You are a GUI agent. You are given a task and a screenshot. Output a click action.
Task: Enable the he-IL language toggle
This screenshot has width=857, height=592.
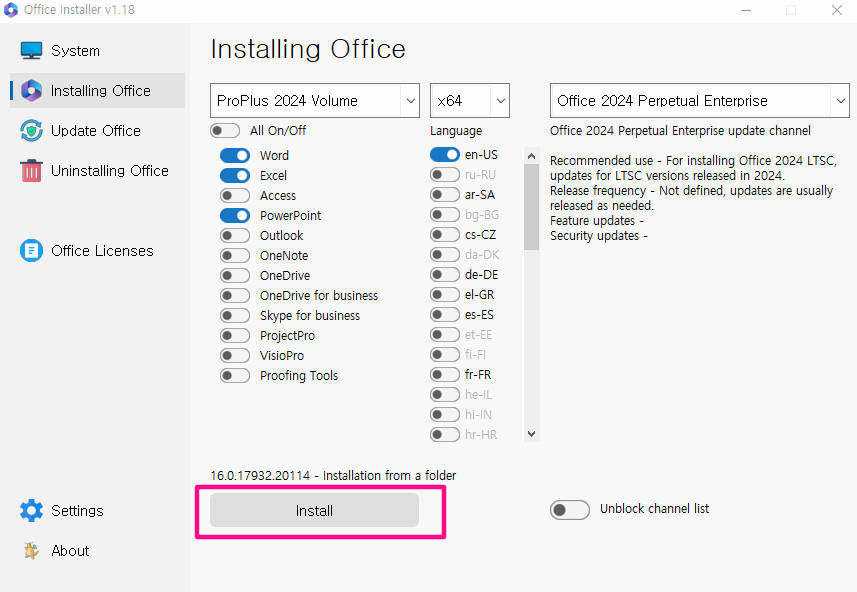(445, 395)
